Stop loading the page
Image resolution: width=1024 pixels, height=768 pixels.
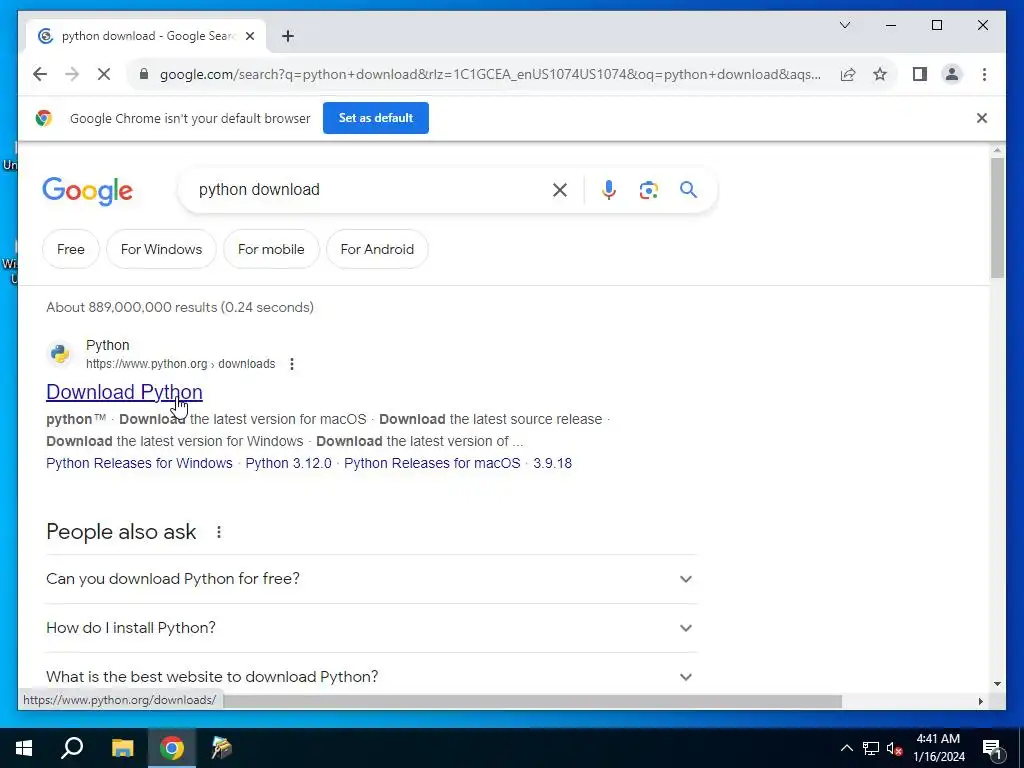click(x=104, y=74)
